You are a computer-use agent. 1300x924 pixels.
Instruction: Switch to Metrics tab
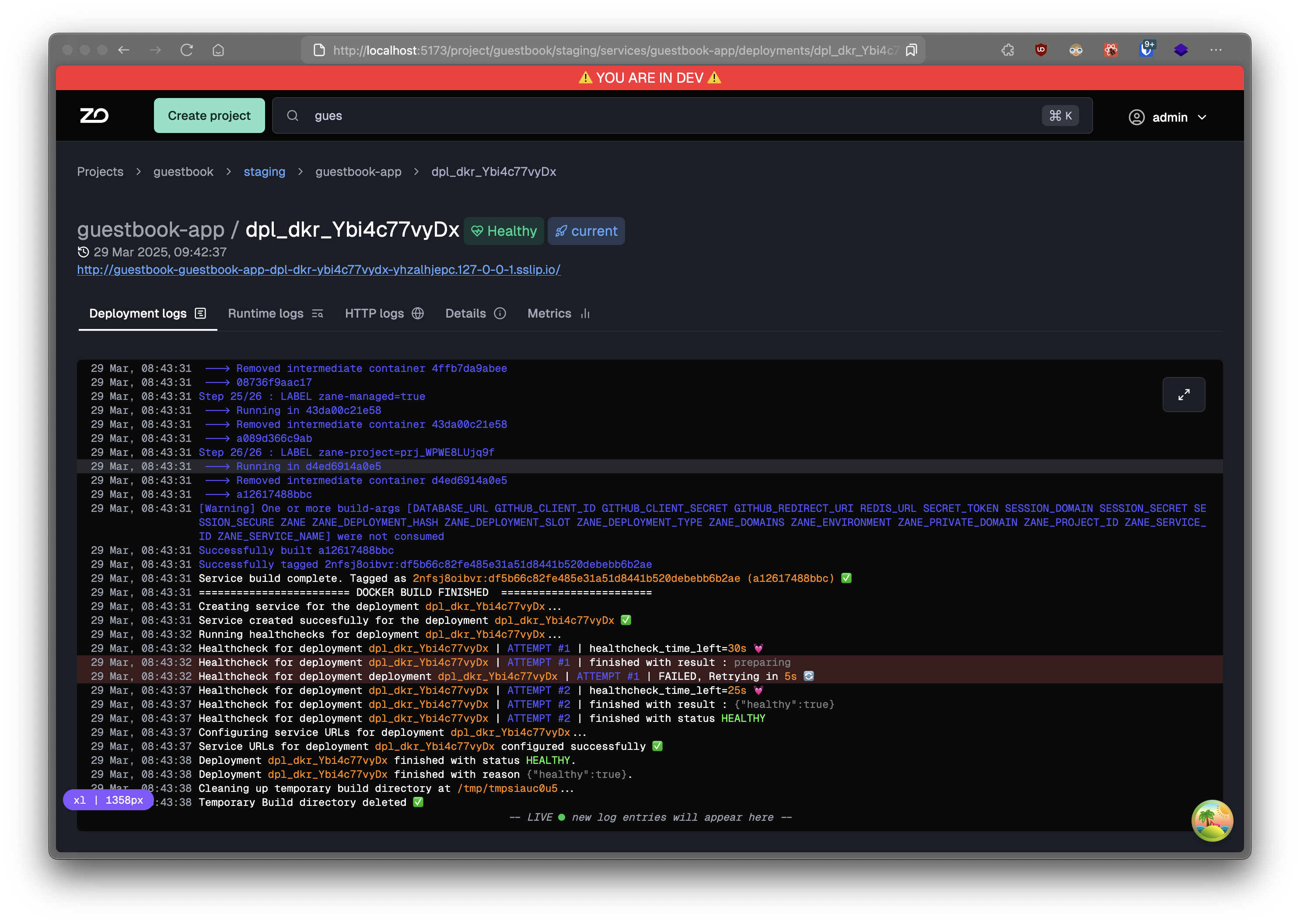[558, 314]
